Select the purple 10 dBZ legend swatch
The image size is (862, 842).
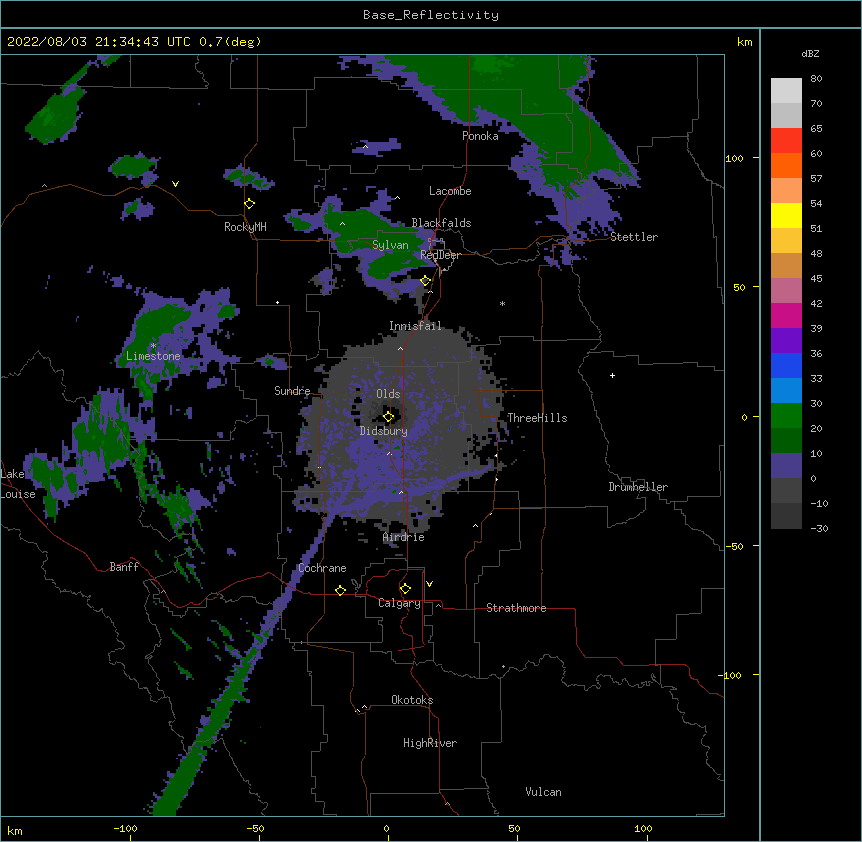coord(786,466)
